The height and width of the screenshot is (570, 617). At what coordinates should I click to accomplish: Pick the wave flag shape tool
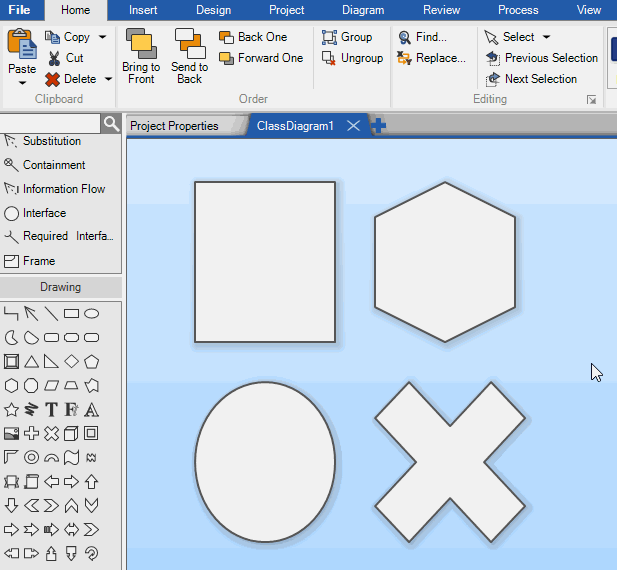click(x=71, y=457)
